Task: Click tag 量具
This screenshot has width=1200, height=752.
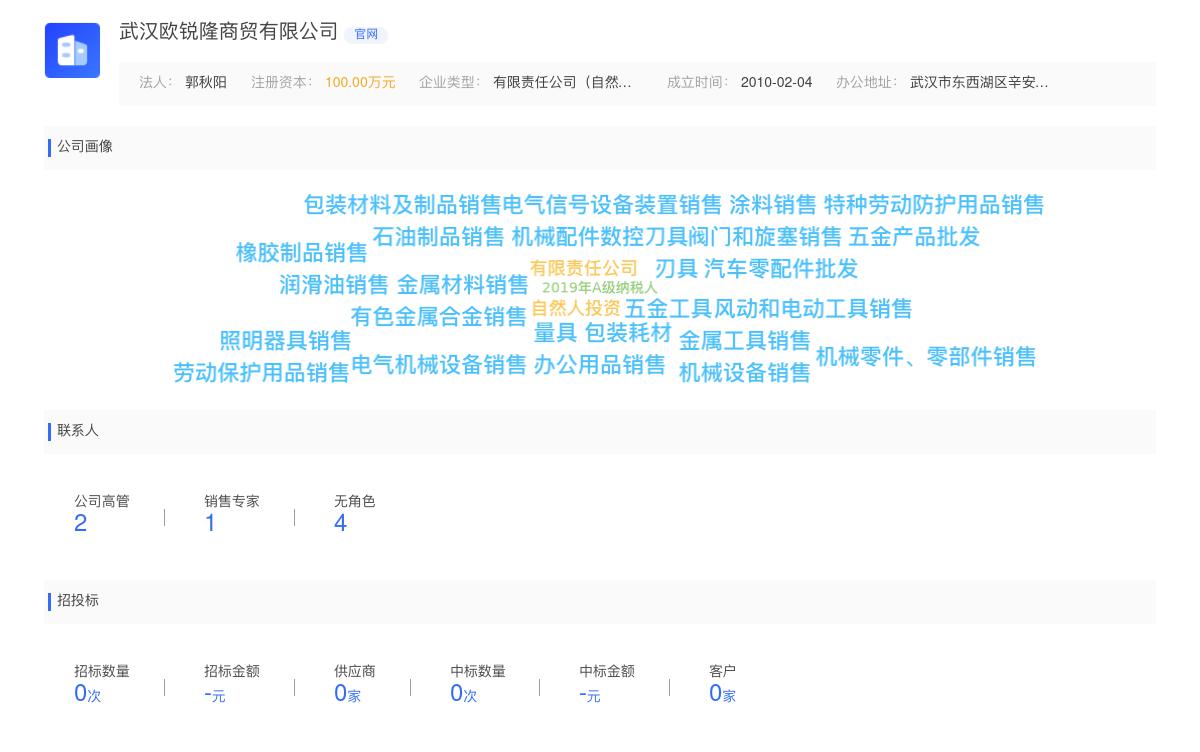Action: pos(555,333)
